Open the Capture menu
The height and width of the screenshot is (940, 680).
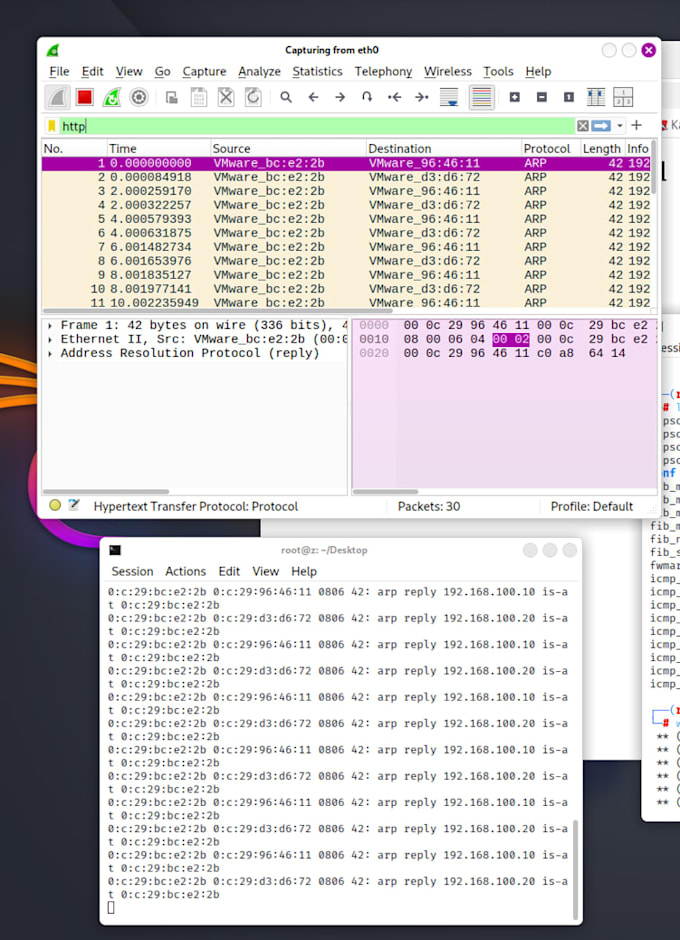pos(204,71)
